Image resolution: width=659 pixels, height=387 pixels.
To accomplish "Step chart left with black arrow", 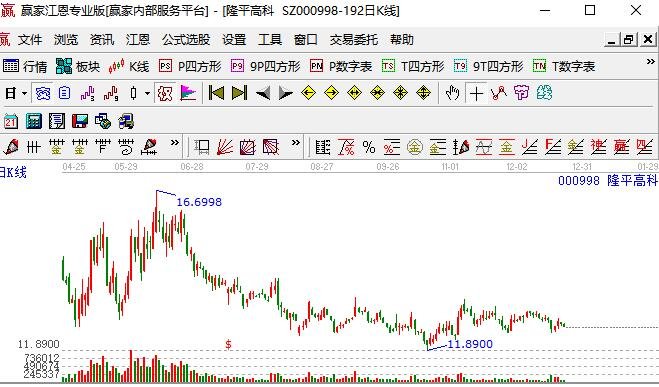I will click(x=263, y=93).
